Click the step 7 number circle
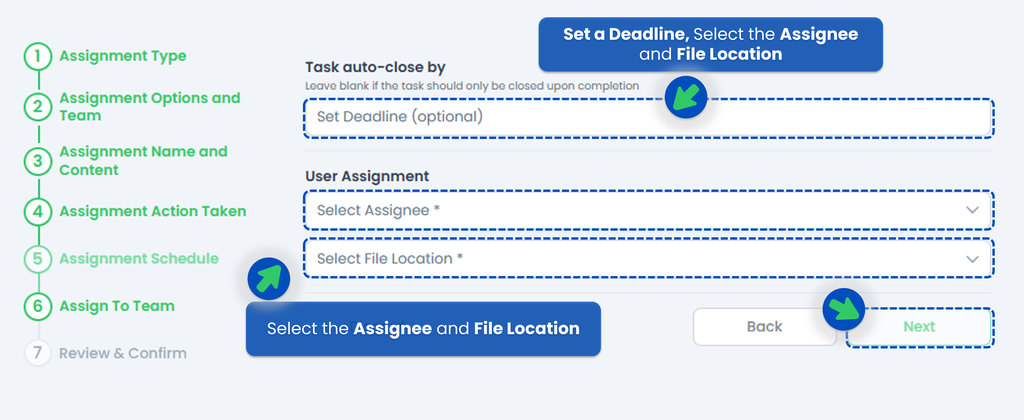Viewport: 1024px width, 420px height. click(37, 353)
